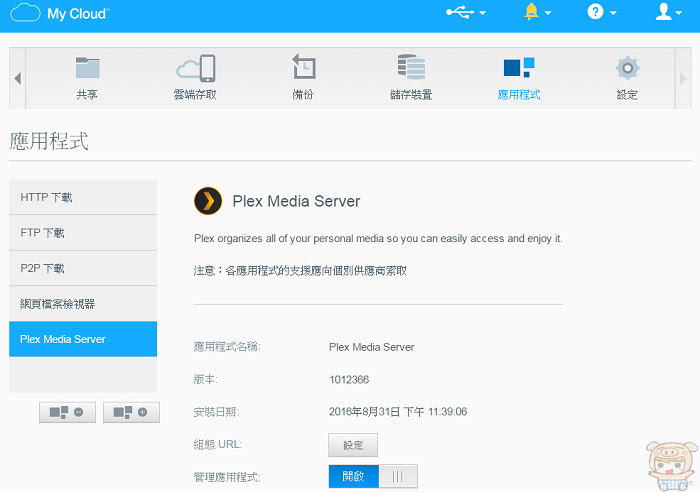Click the add app button

click(131, 412)
